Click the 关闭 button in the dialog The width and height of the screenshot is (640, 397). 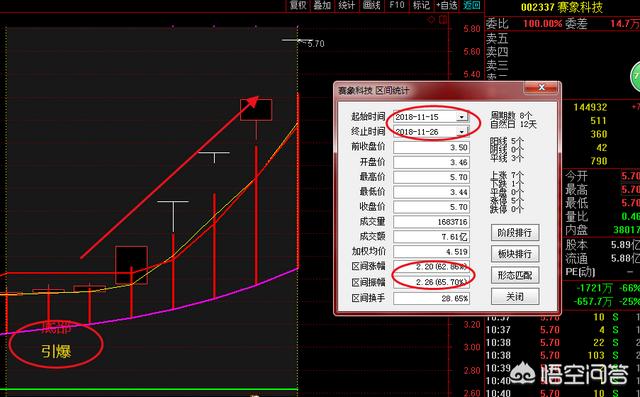pyautogui.click(x=515, y=297)
